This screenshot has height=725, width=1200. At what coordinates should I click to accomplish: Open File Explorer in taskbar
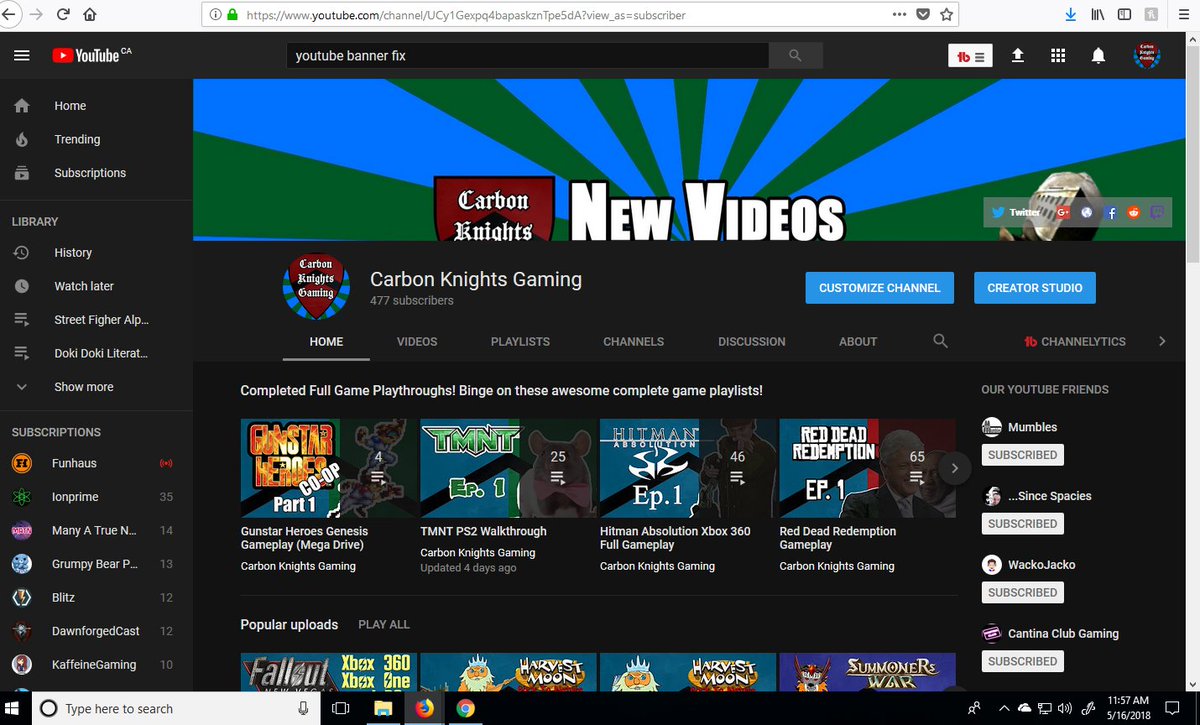point(381,708)
